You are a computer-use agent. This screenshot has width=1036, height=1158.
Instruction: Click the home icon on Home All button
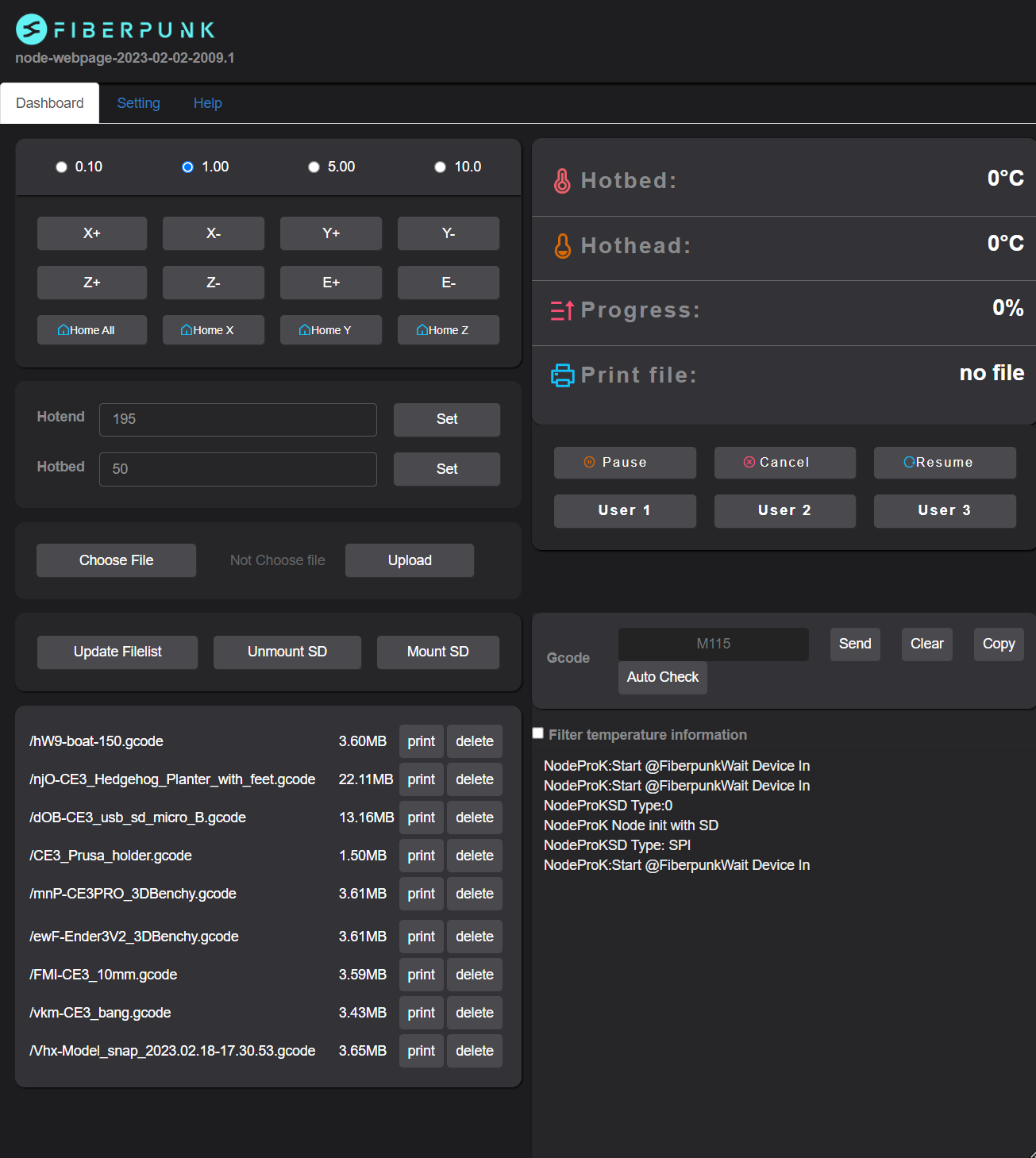click(x=65, y=329)
